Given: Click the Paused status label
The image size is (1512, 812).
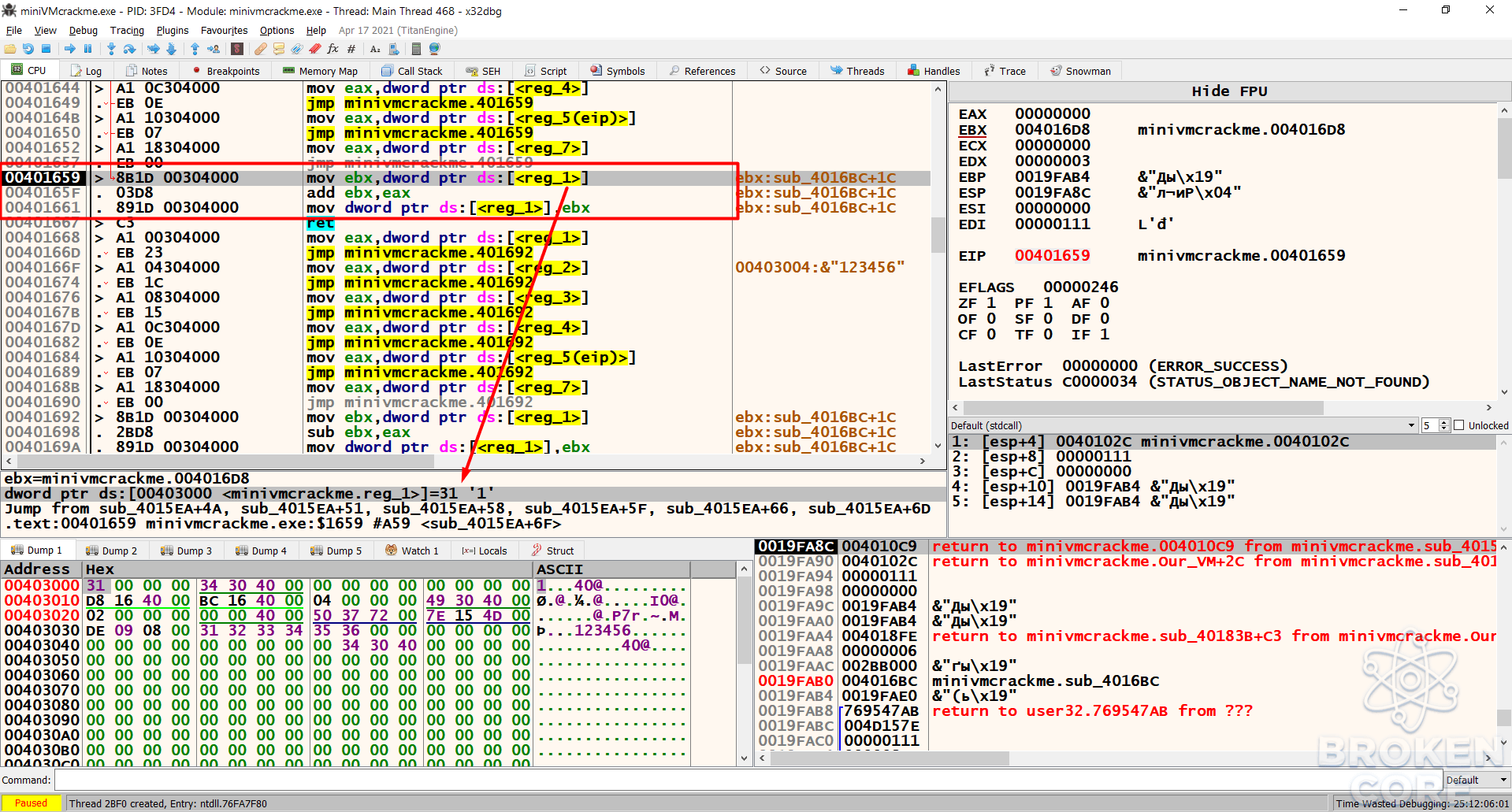Looking at the screenshot, I should pos(31,803).
